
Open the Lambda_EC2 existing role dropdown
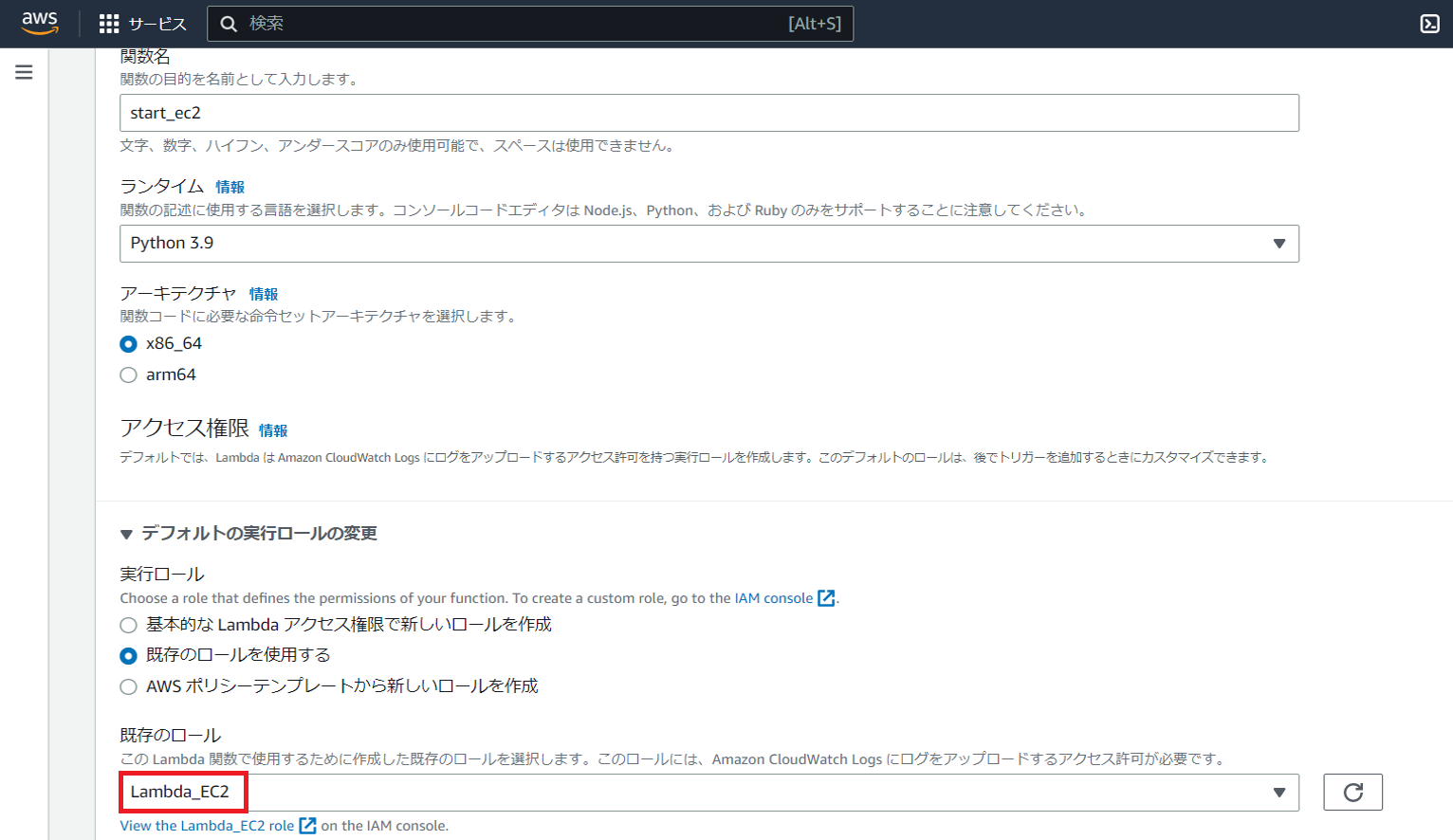tap(708, 793)
